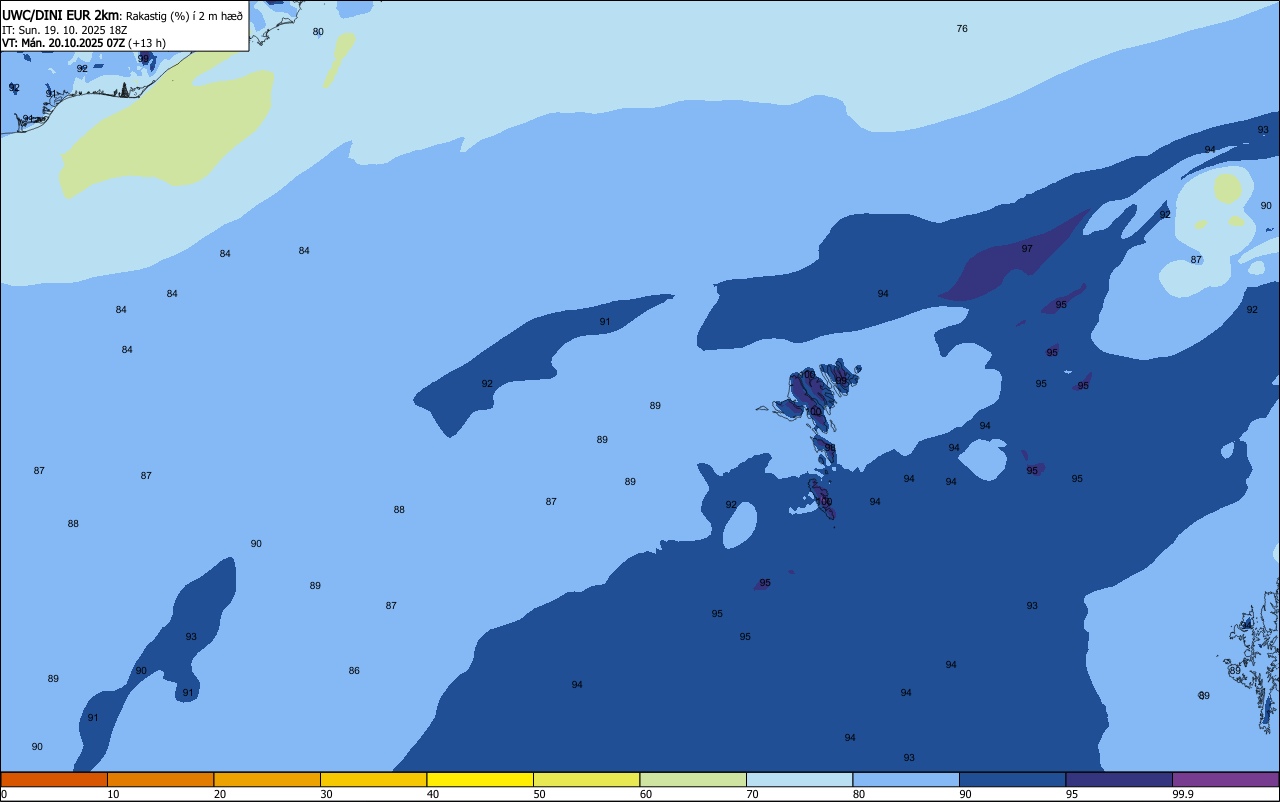Choose the 70–80 pale blue legend swatch

tap(799, 779)
